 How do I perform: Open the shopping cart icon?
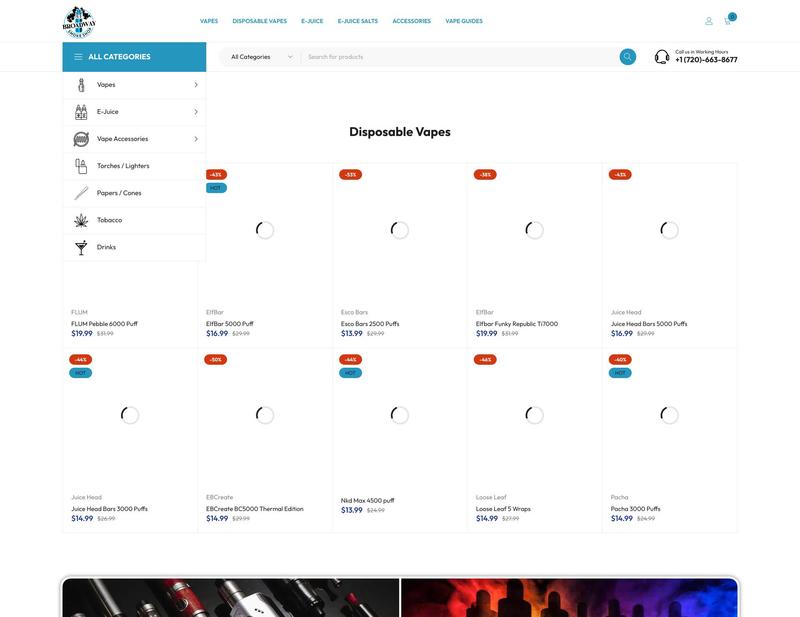[728, 21]
